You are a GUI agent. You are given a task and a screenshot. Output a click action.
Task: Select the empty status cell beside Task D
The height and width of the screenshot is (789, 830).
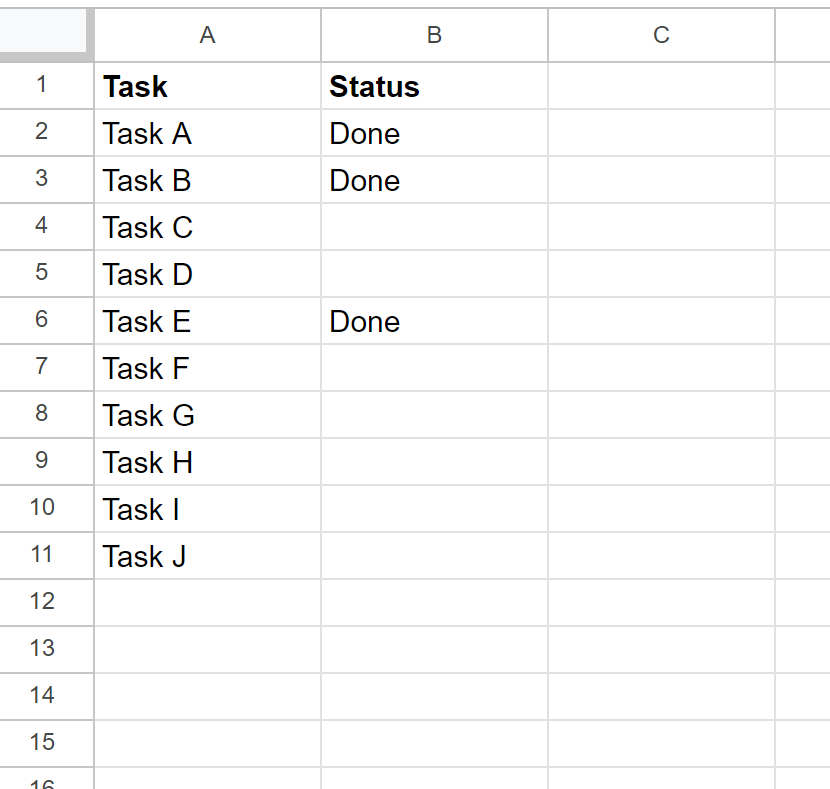point(433,274)
